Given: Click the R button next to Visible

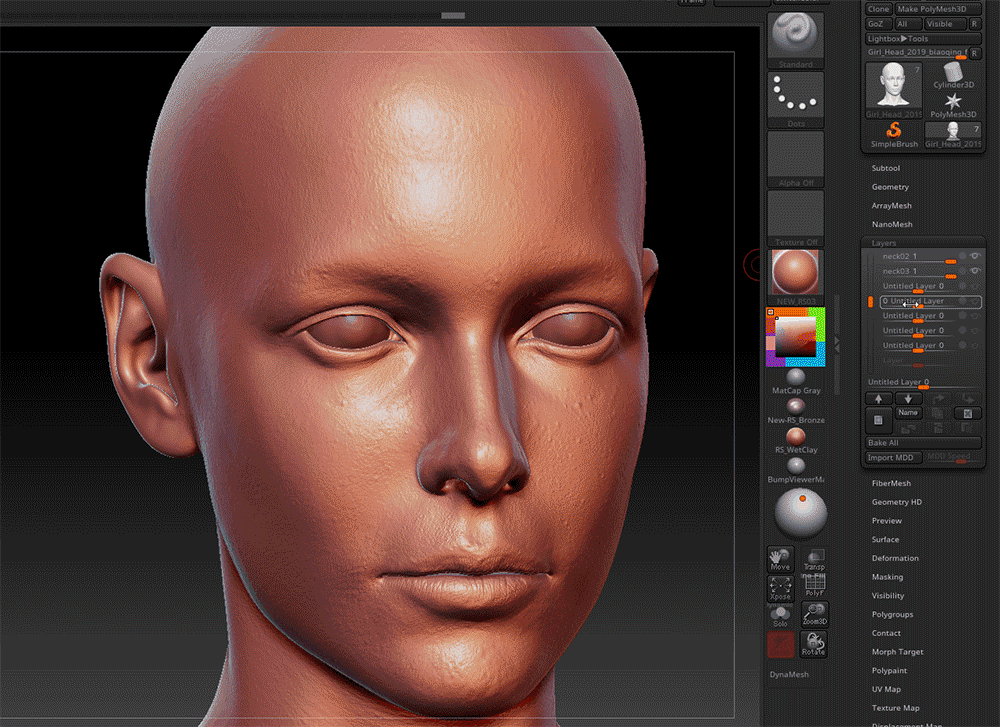Looking at the screenshot, I should coord(974,24).
